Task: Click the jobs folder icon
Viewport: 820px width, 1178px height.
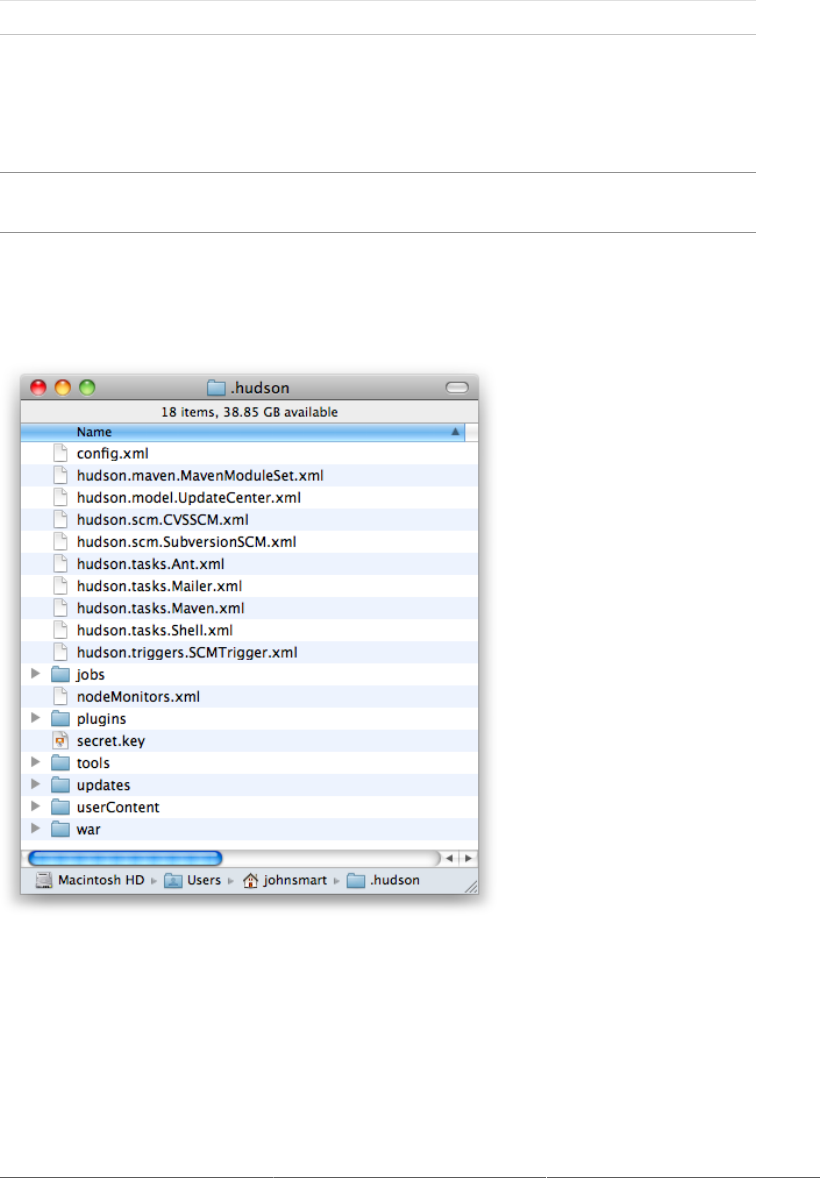Action: pyautogui.click(x=60, y=675)
